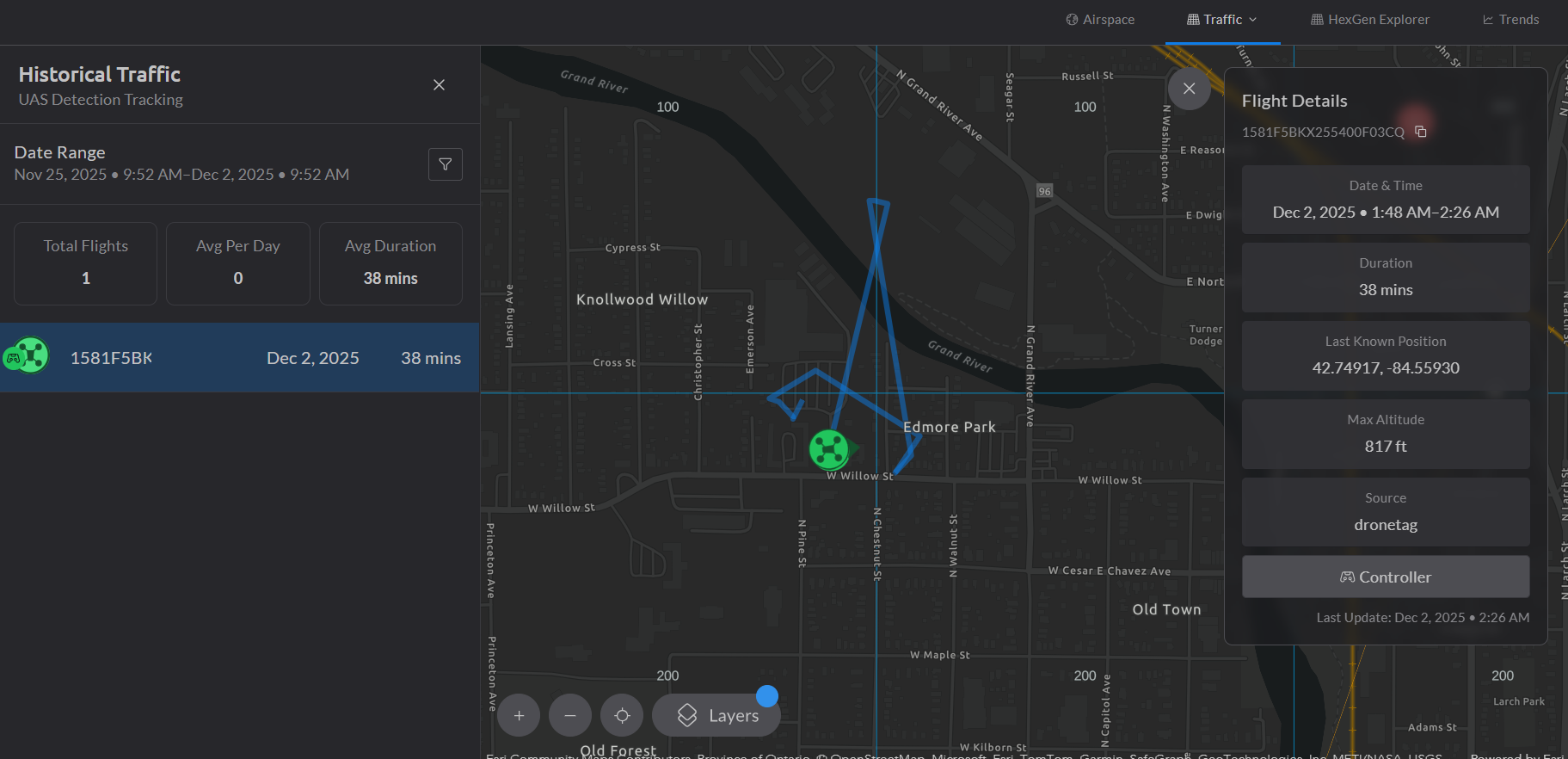
Task: Open the Trends tab
Action: point(1510,20)
